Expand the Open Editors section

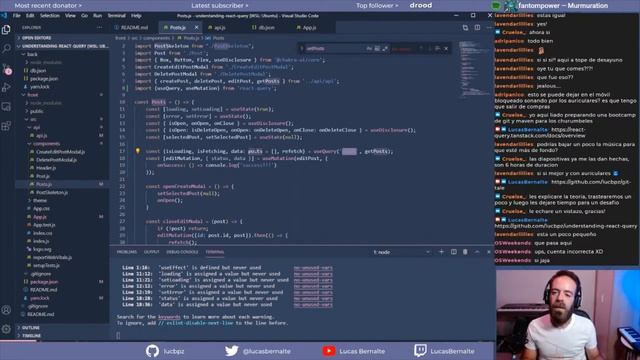[x=62, y=38]
